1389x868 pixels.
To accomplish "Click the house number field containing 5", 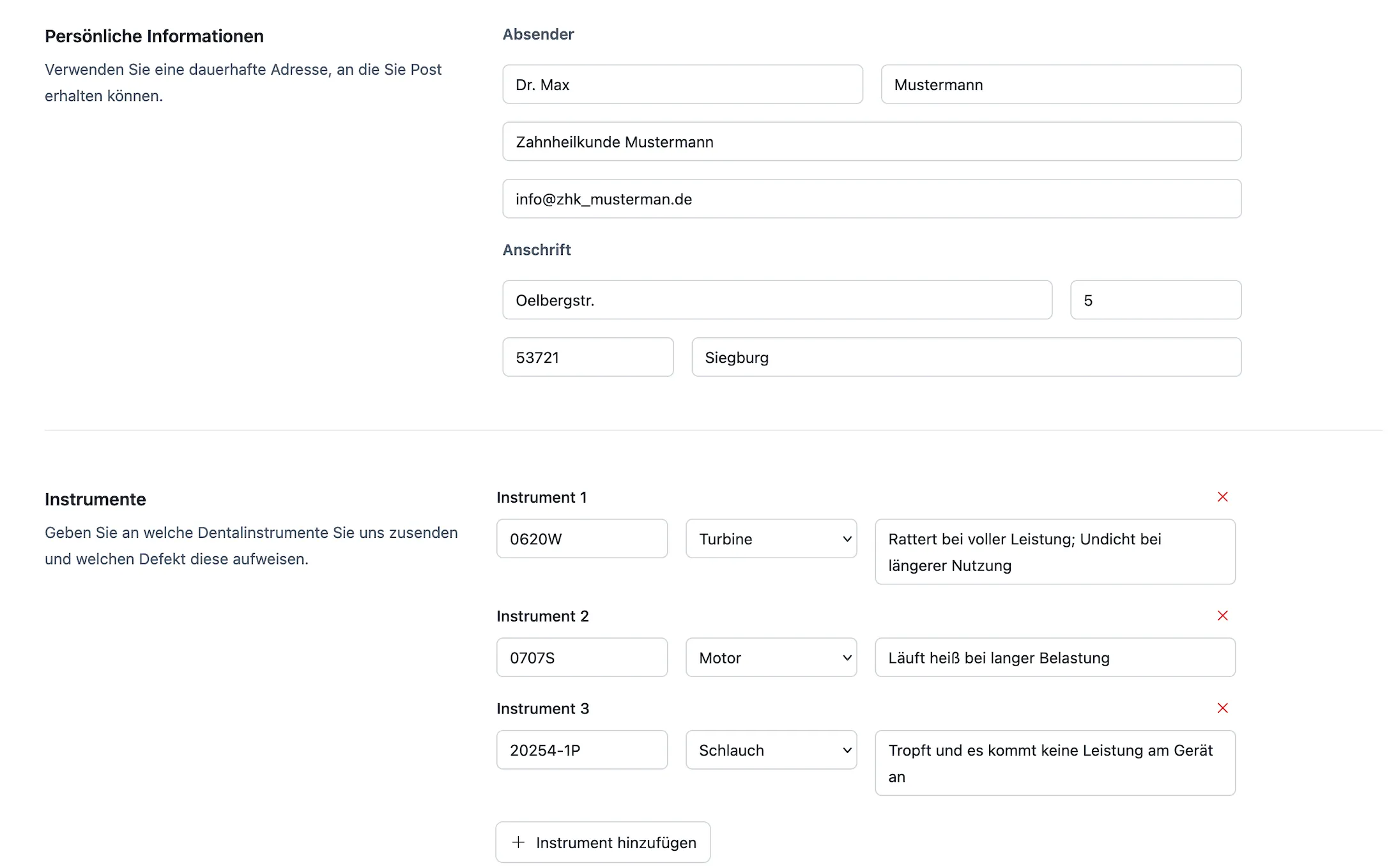I will 1155,300.
